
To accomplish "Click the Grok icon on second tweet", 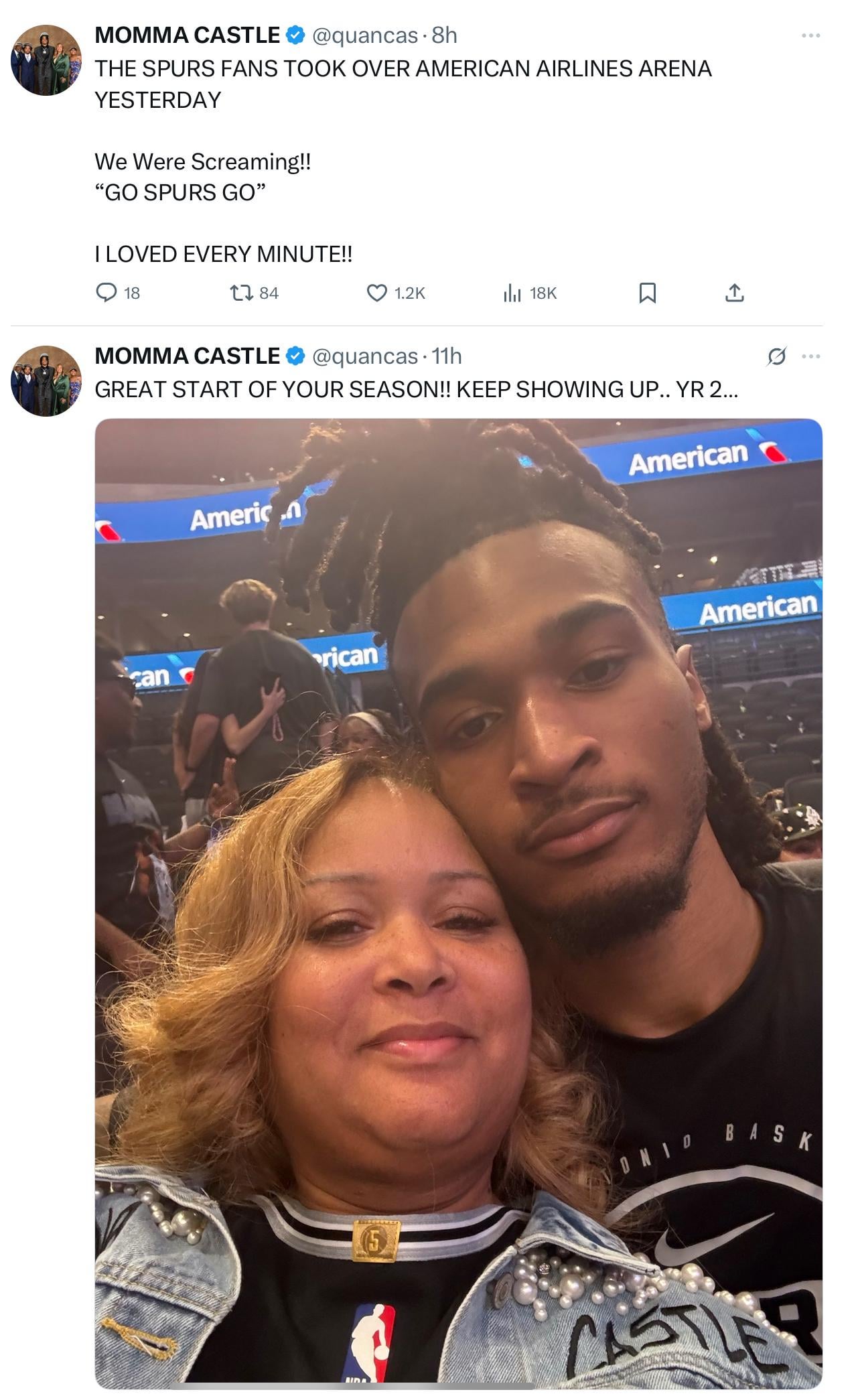I will click(x=776, y=357).
